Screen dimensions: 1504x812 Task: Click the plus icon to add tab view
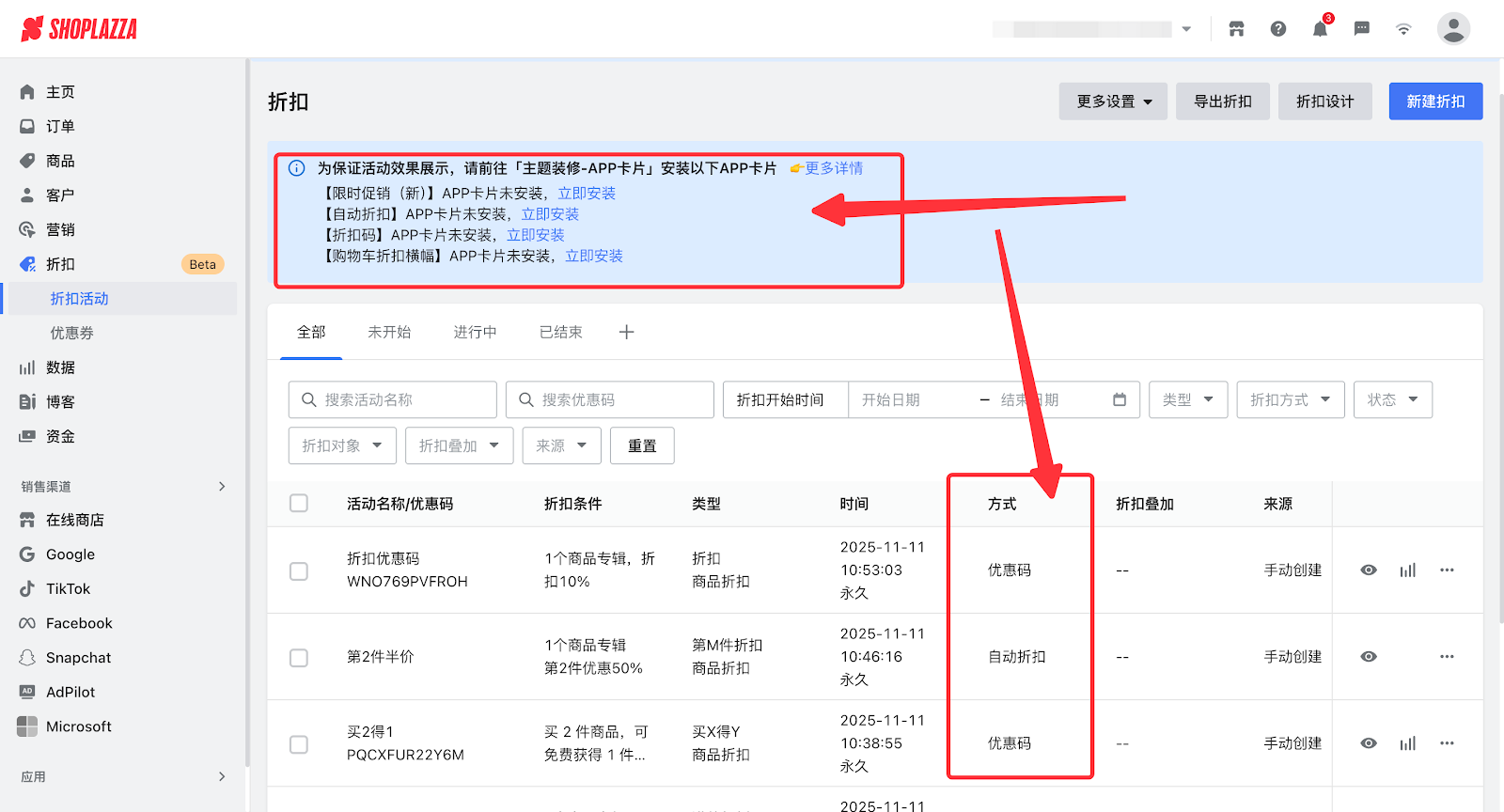coord(627,332)
